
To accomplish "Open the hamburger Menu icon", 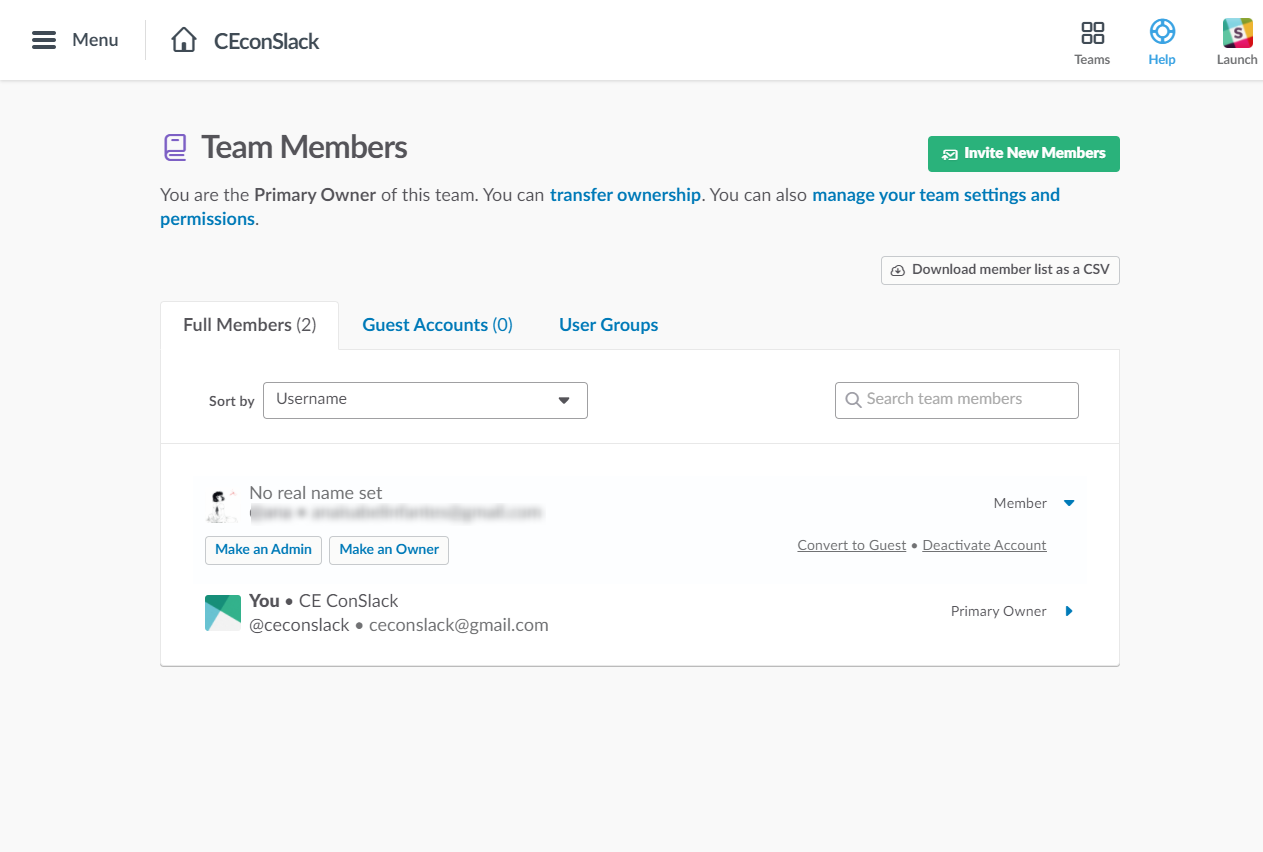I will pos(44,40).
